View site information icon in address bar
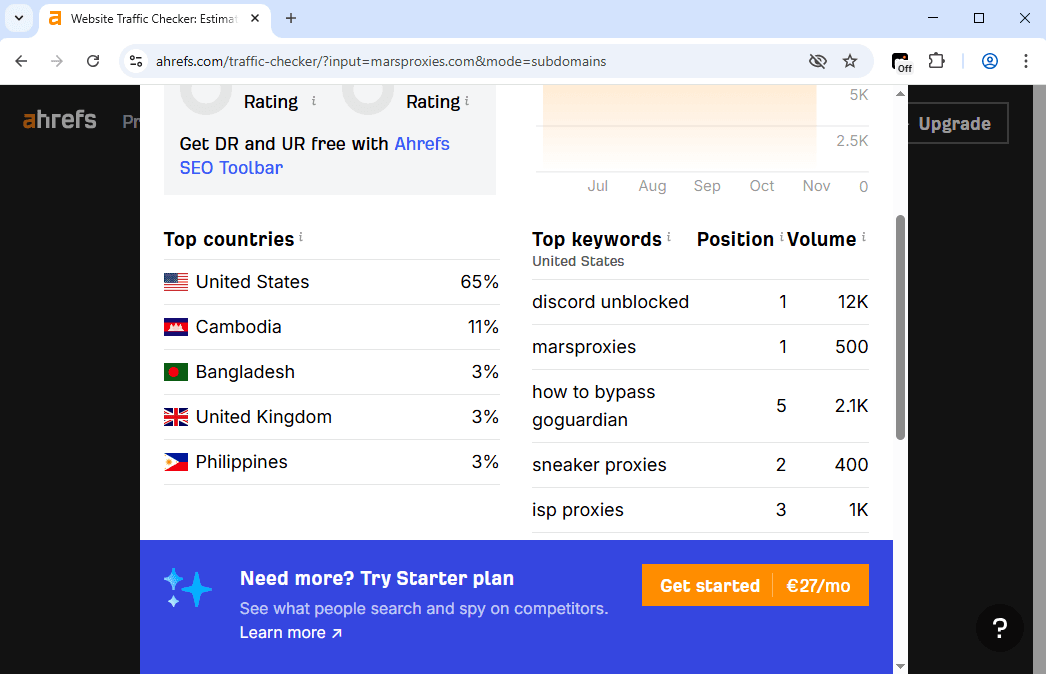Image resolution: width=1046 pixels, height=674 pixels. [136, 61]
